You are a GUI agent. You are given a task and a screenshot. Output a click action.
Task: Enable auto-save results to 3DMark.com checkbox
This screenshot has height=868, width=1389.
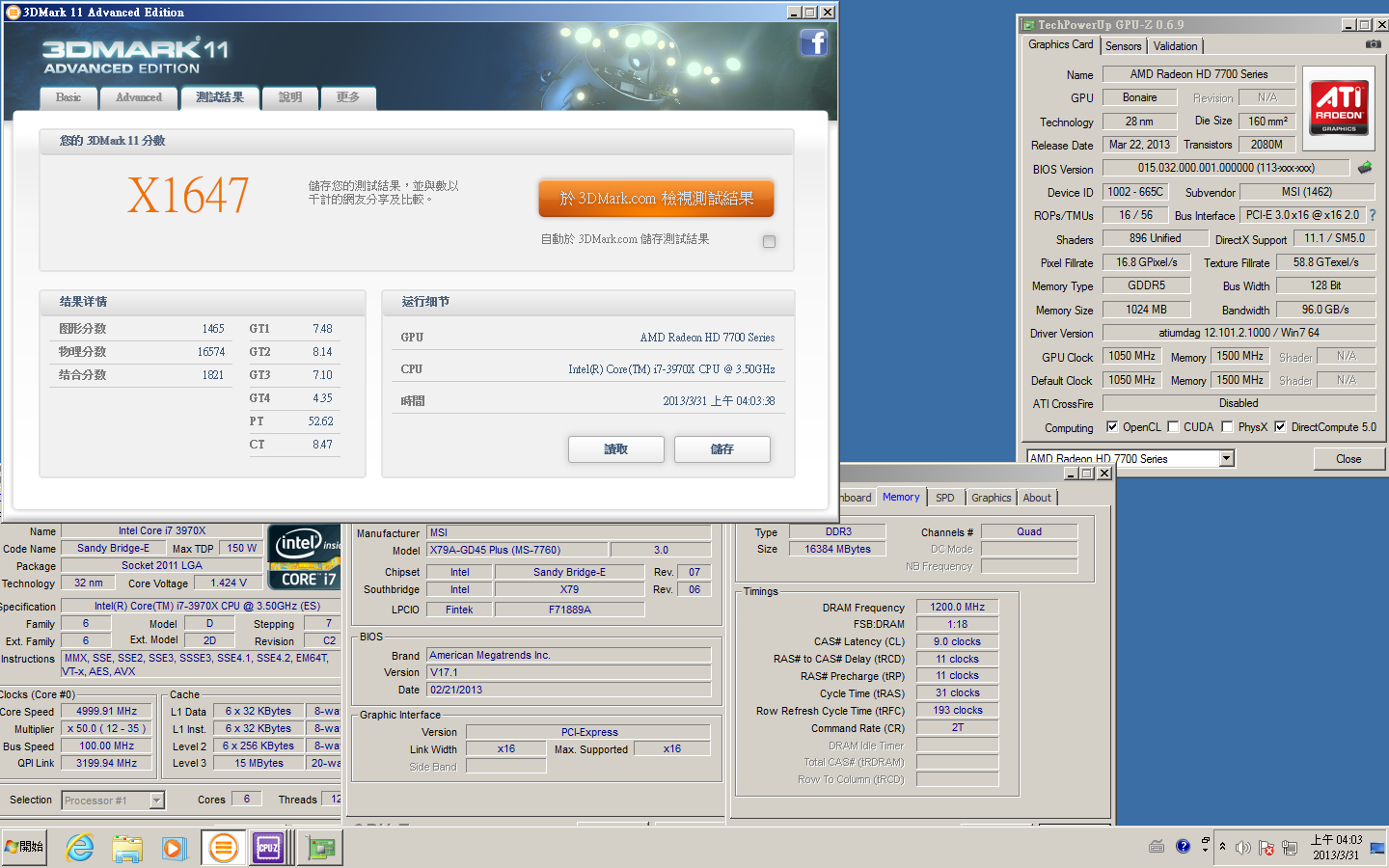coord(769,241)
